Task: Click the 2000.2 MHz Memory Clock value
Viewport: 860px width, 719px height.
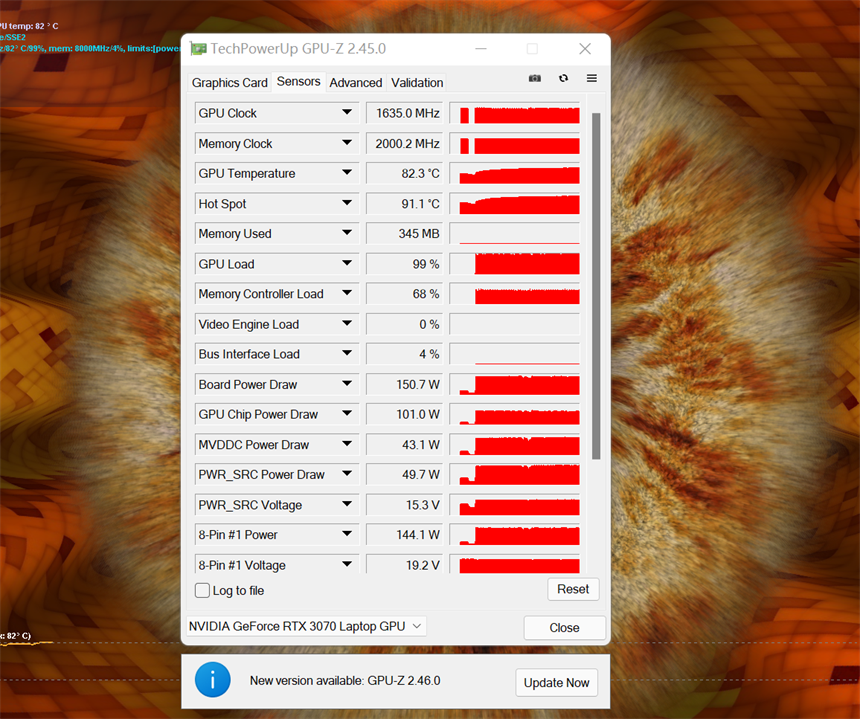Action: coord(405,143)
